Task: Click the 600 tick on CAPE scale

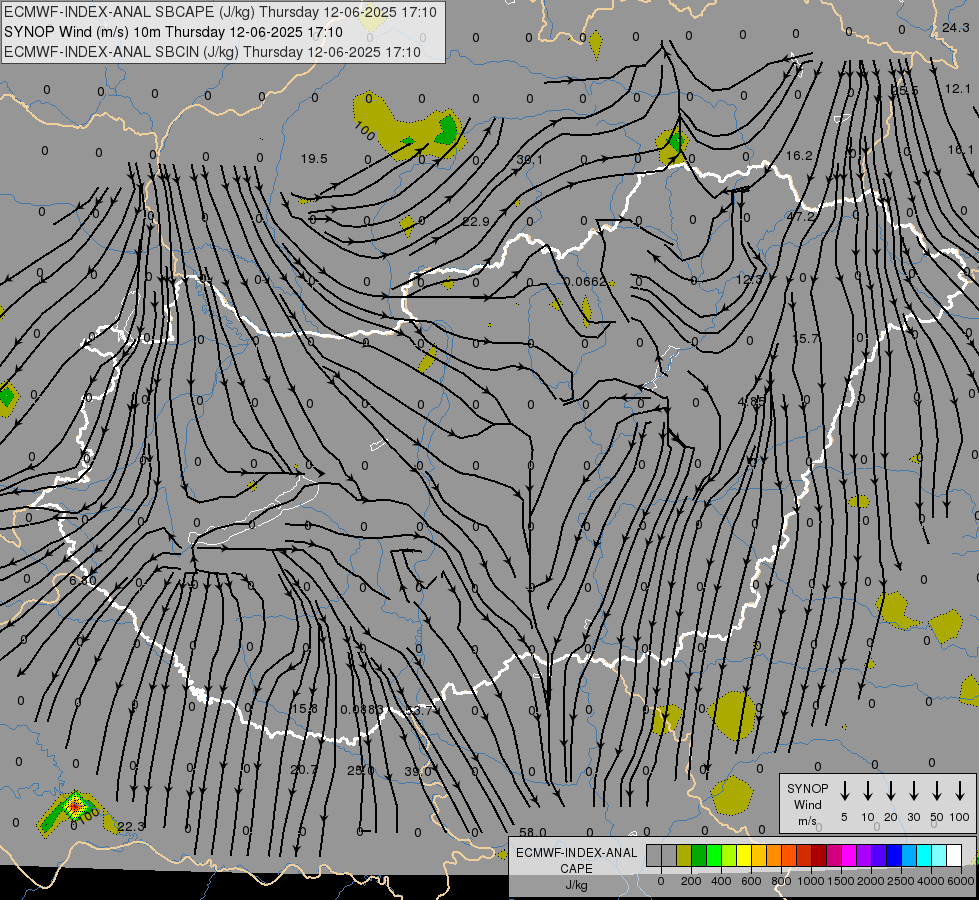Action: point(751,881)
